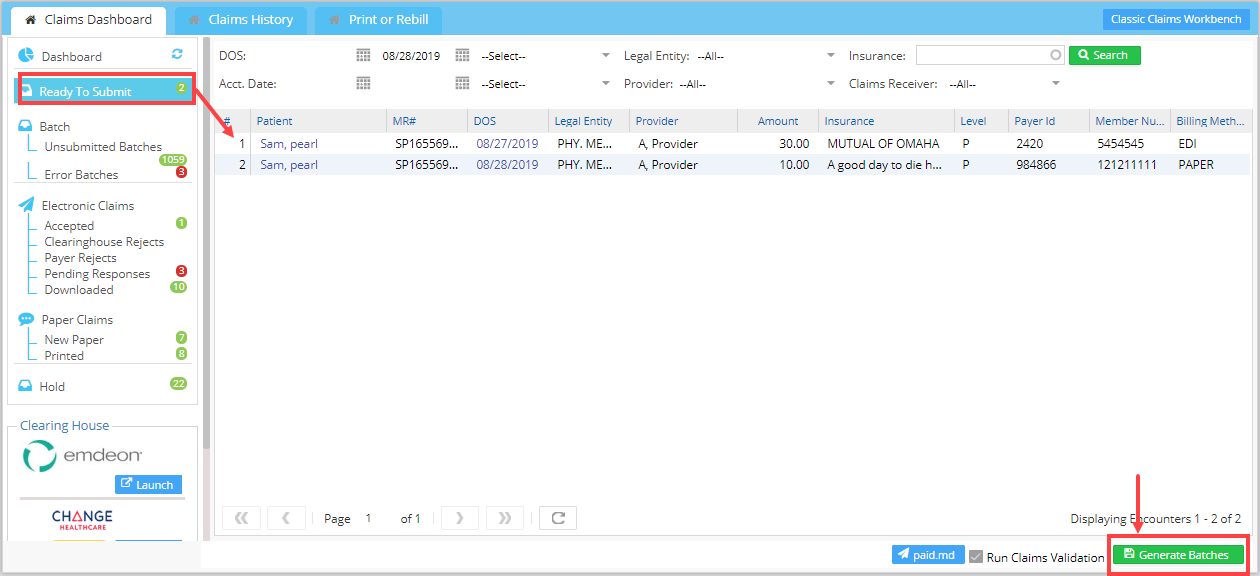This screenshot has width=1260, height=576.
Task: Open the DOS start date calendar picker
Action: [363, 56]
